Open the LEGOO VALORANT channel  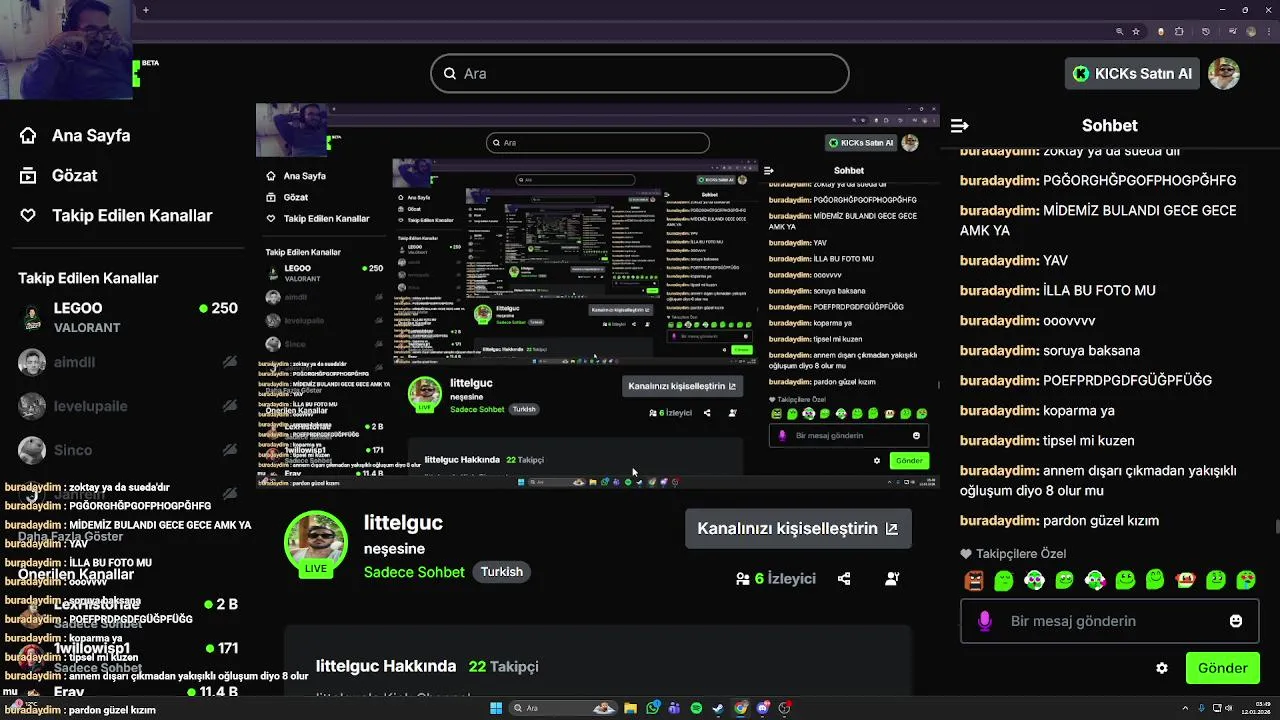coord(128,317)
